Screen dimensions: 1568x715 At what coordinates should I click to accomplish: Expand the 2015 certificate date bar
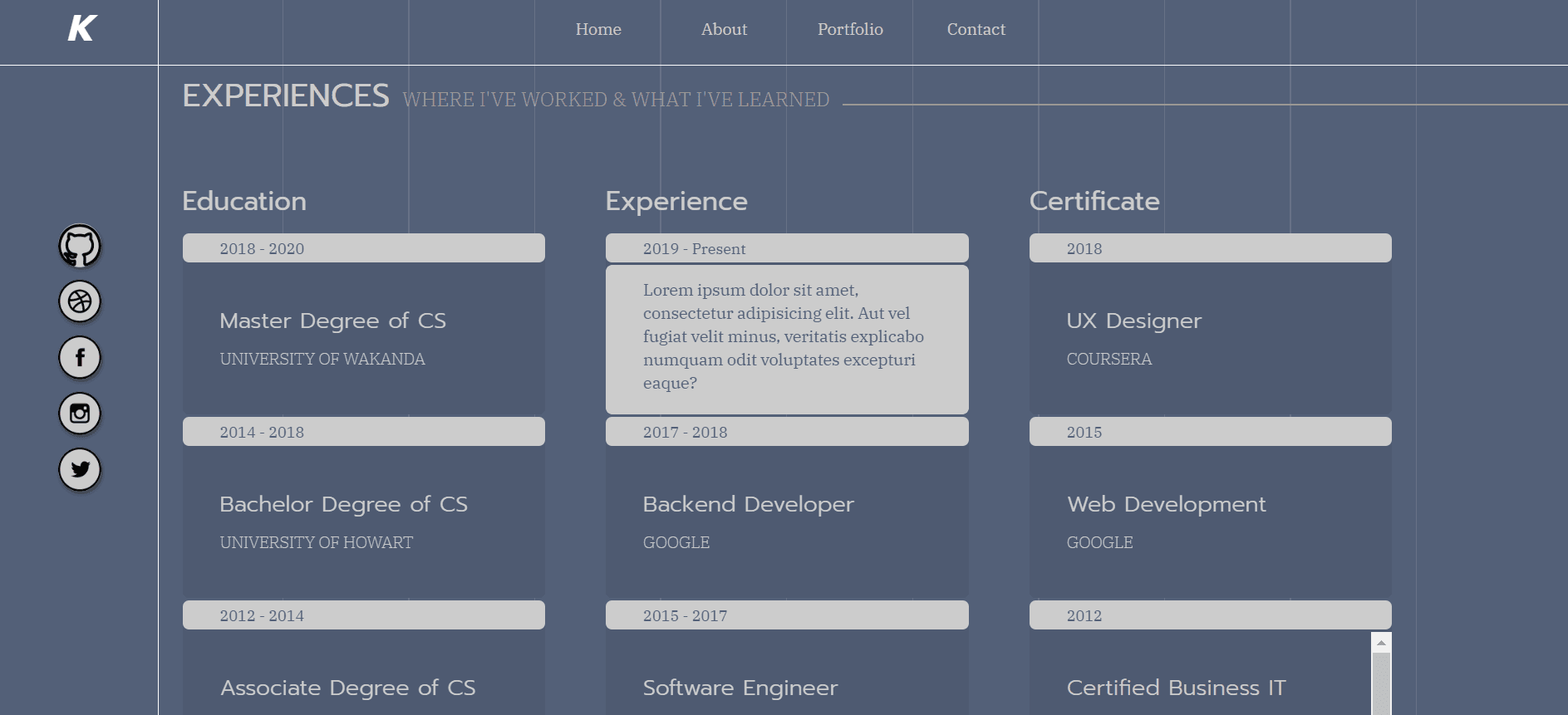point(1210,432)
